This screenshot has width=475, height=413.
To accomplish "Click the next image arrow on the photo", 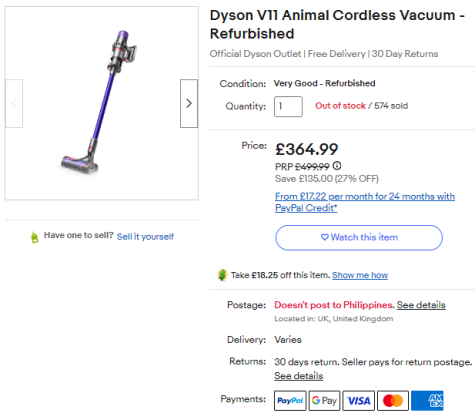I will [x=189, y=103].
